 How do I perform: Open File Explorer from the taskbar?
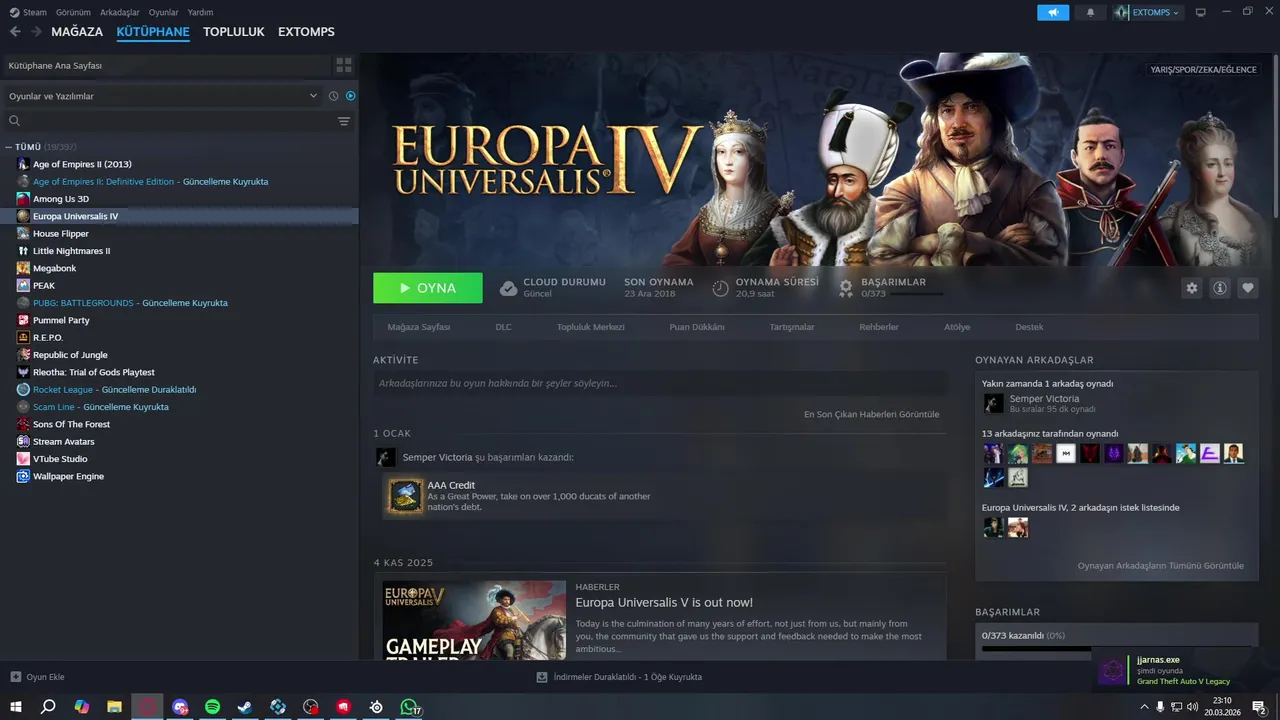114,707
